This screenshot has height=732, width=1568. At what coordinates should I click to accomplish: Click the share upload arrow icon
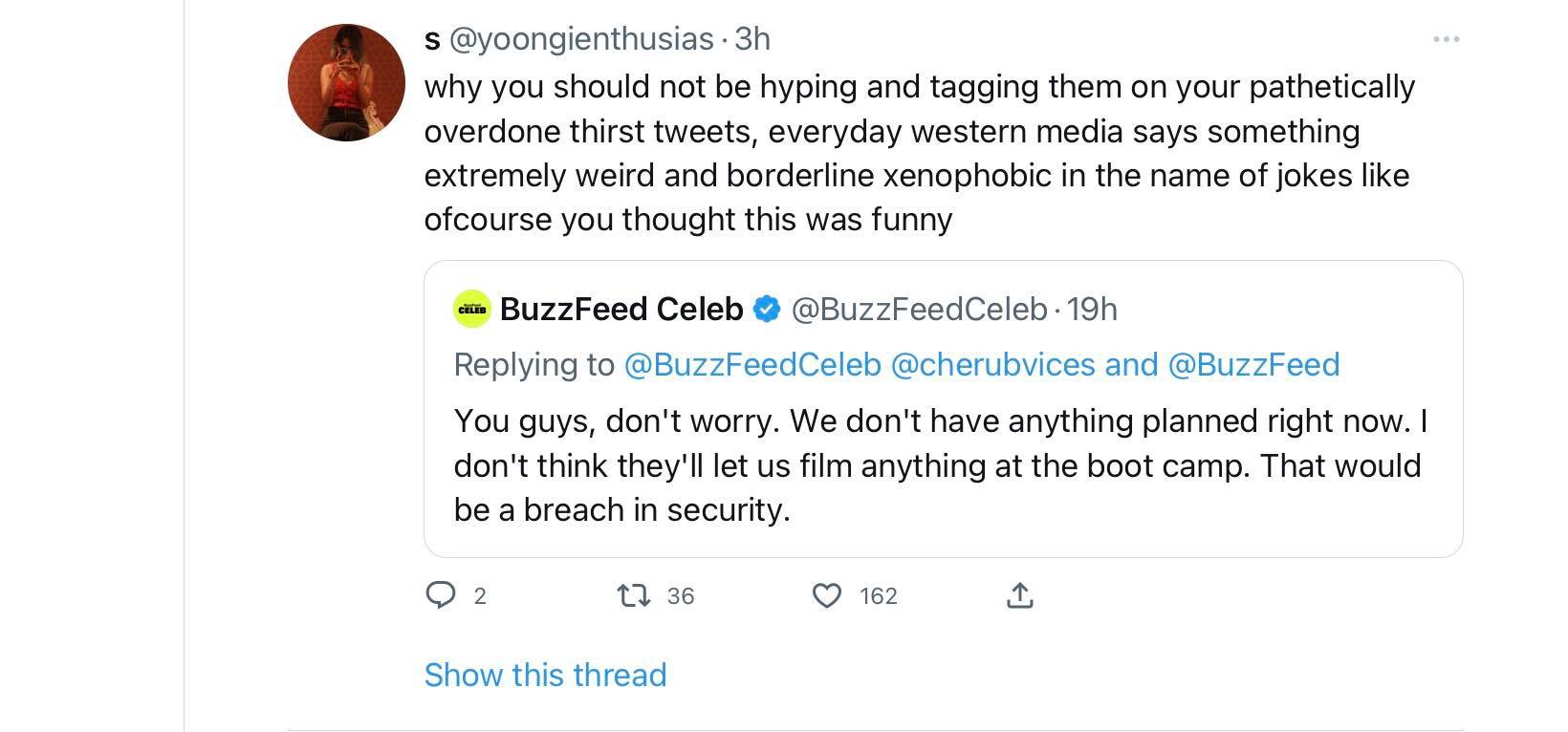pyautogui.click(x=1020, y=596)
